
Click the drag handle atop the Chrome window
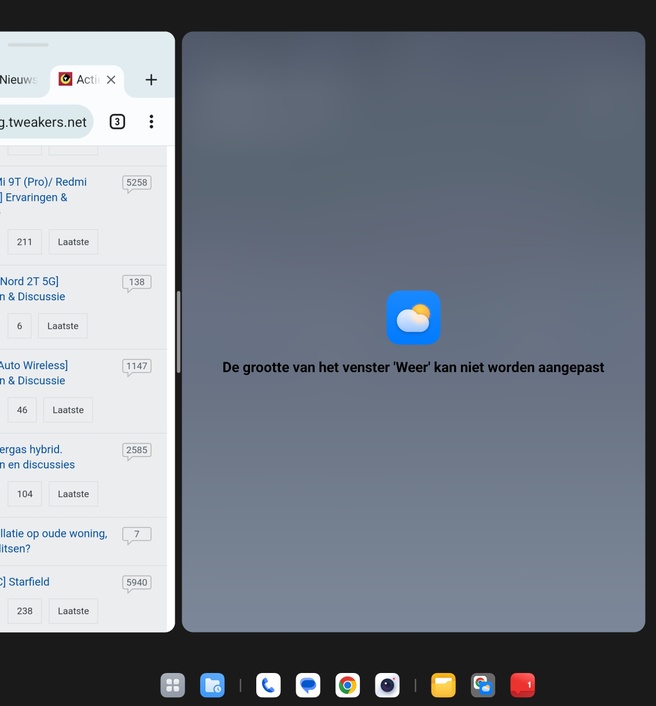coord(28,45)
